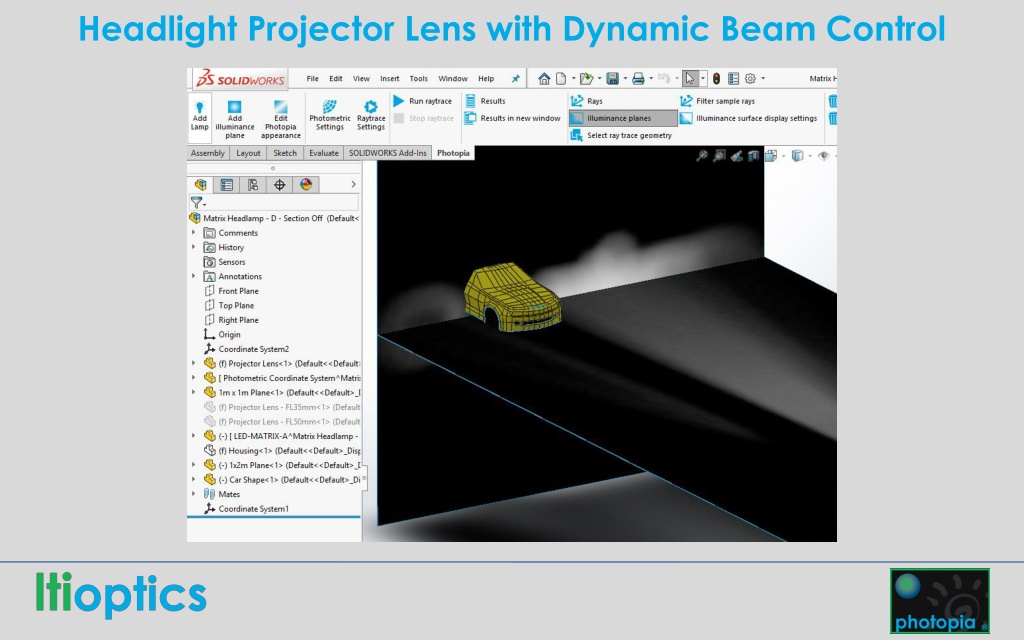
Task: Toggle the Illuminance planes display button
Action: click(x=623, y=118)
